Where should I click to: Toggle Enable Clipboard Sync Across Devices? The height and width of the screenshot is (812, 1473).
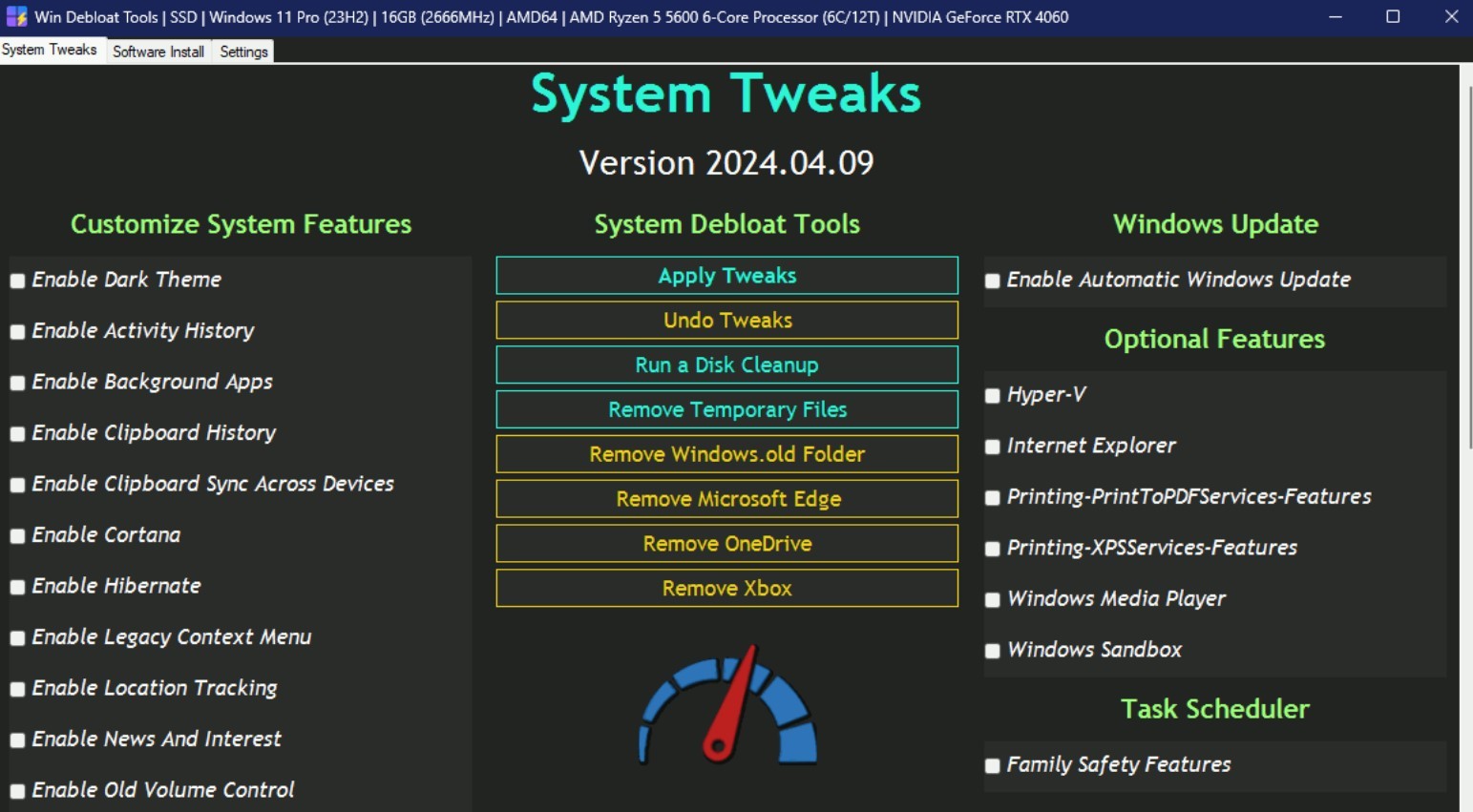17,485
